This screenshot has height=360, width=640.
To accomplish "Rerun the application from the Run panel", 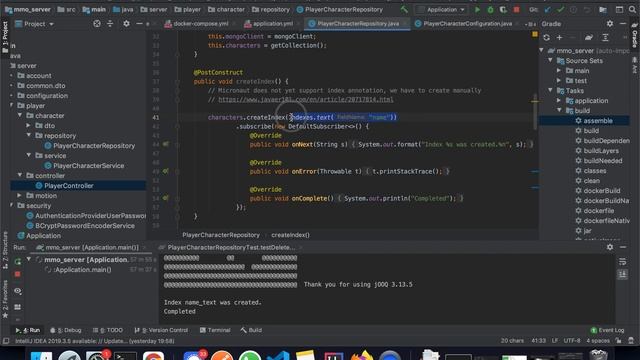I will click(18, 261).
